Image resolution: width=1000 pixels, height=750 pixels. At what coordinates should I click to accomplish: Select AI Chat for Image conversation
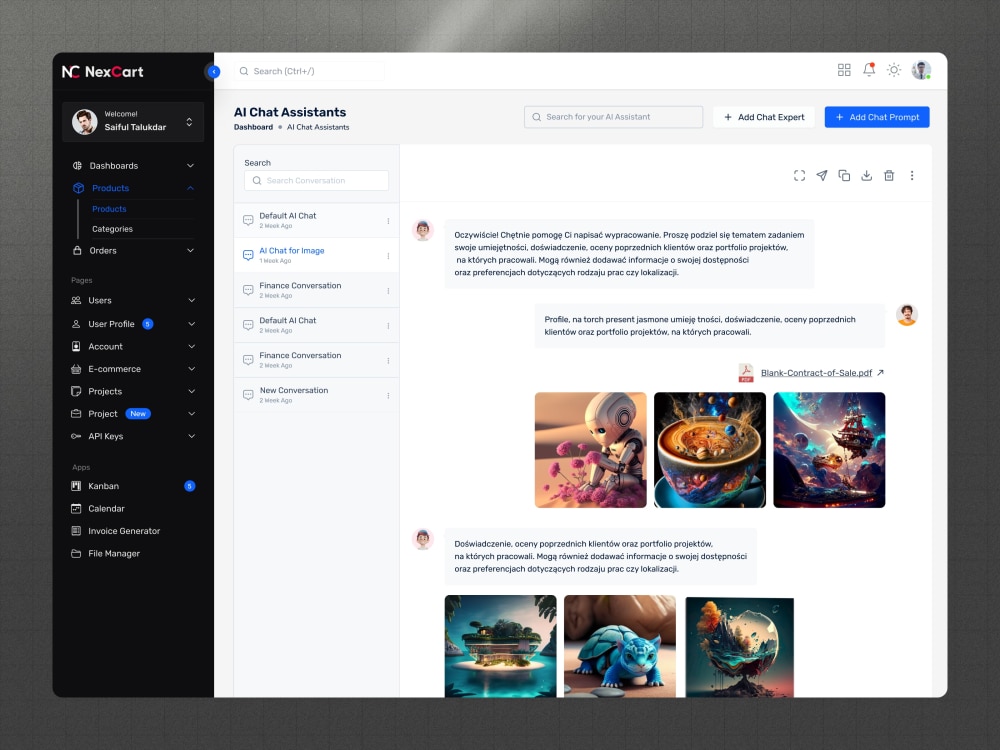(x=316, y=255)
